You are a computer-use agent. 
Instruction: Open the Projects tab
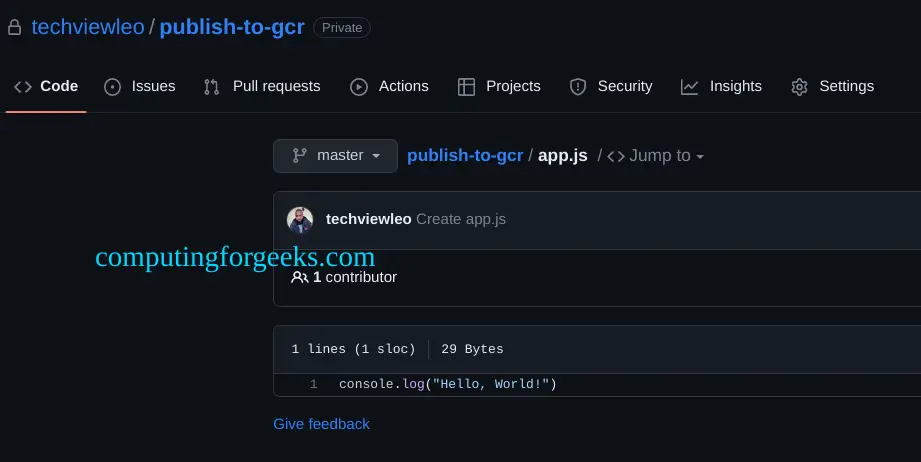click(499, 86)
